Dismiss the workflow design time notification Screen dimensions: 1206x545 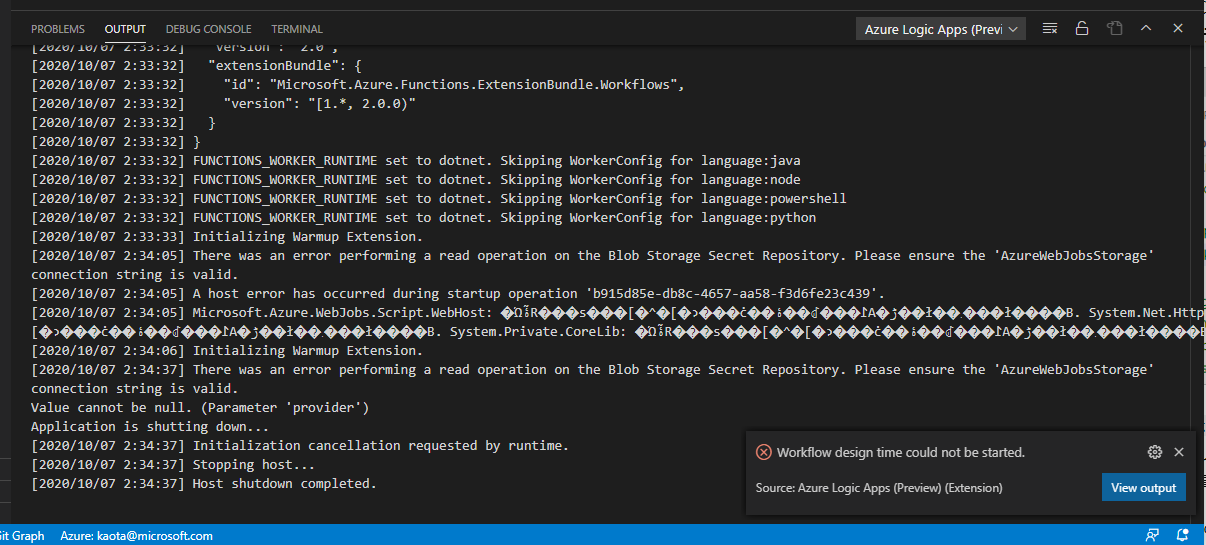[x=1179, y=452]
